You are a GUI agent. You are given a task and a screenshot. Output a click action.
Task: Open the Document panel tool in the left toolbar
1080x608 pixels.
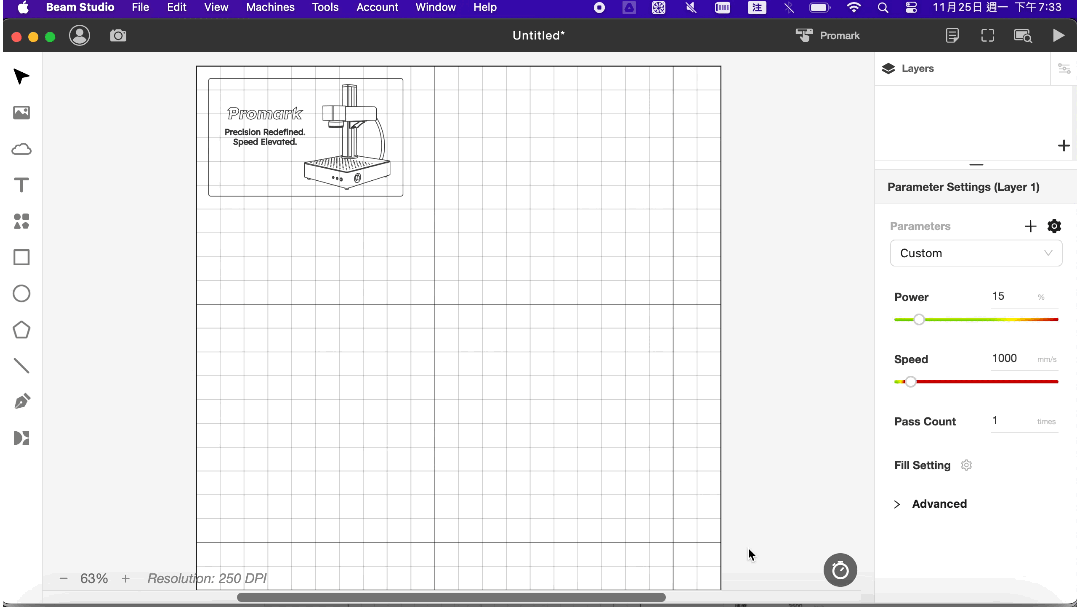[x=21, y=438]
